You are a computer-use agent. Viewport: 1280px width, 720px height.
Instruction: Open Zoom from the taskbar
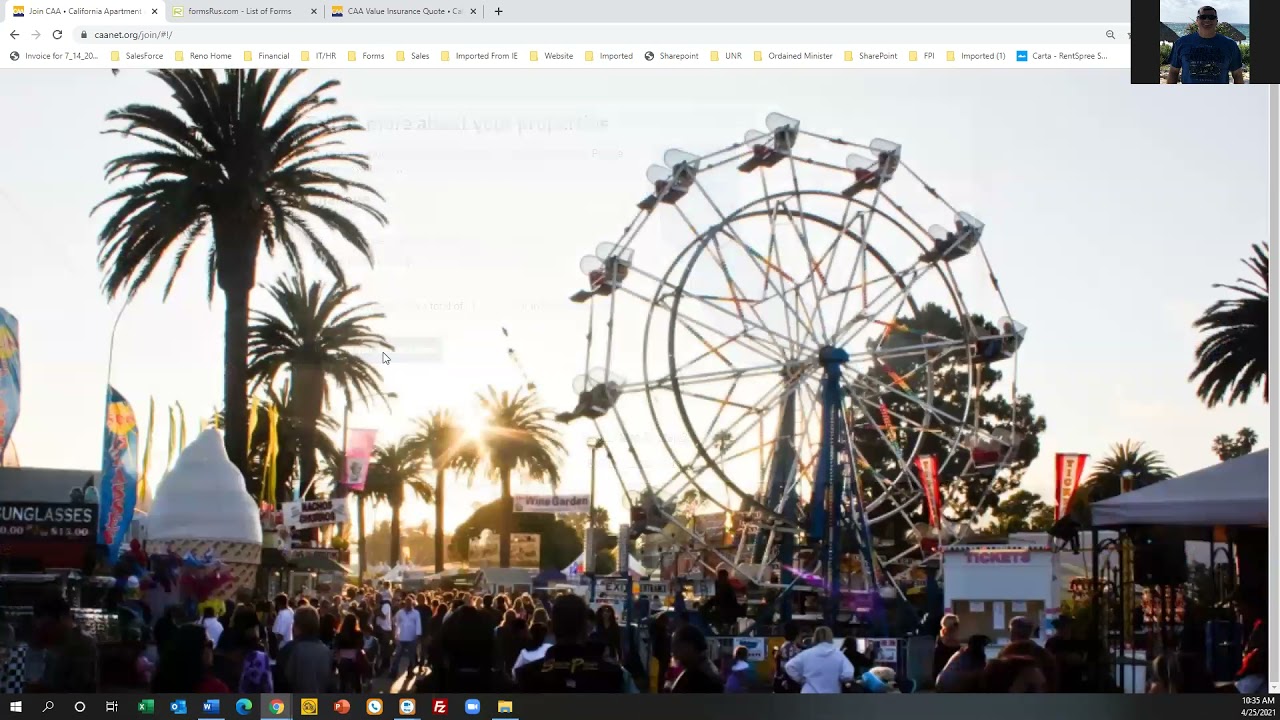(x=472, y=706)
